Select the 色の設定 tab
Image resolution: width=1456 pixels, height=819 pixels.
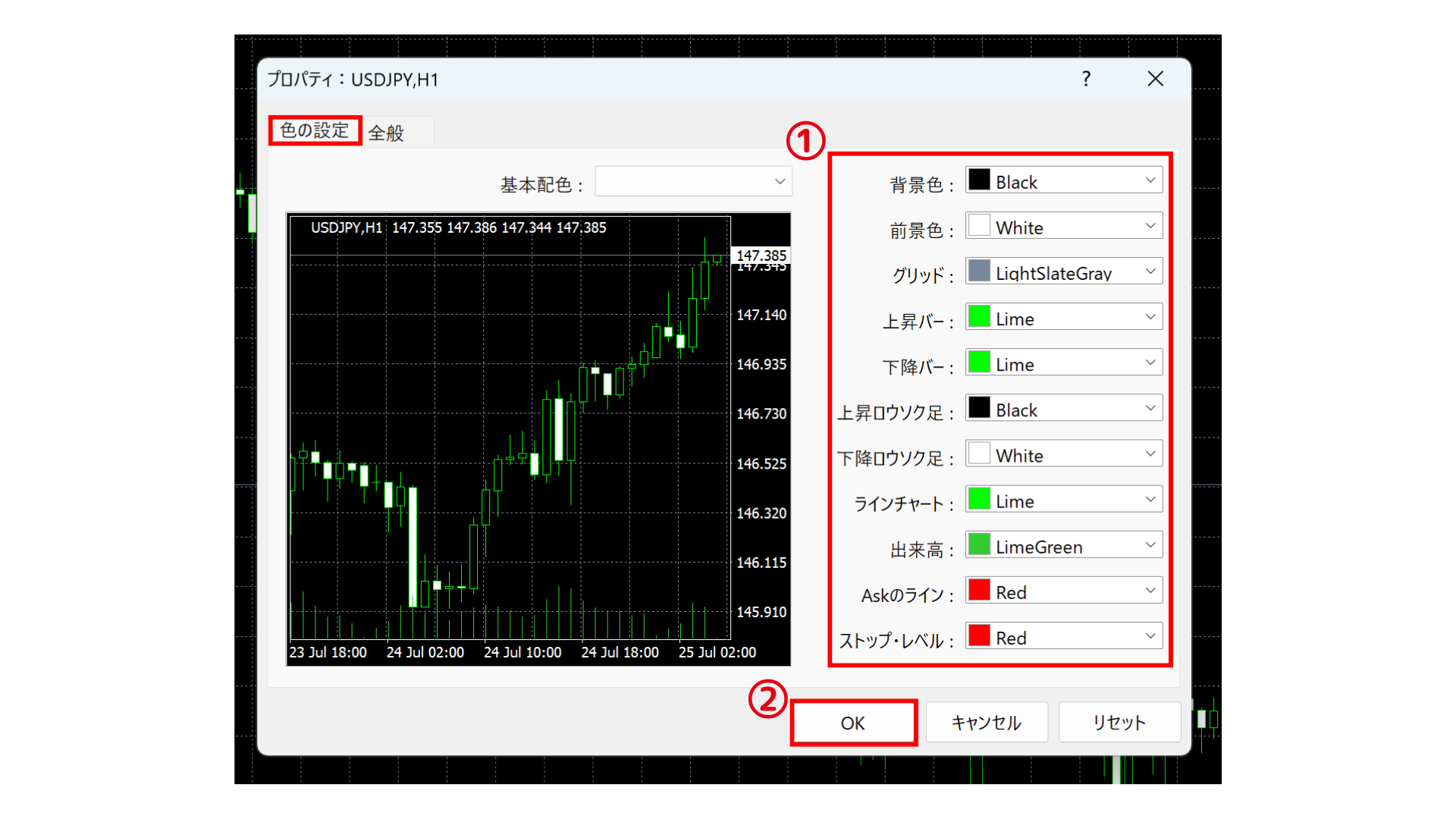315,130
